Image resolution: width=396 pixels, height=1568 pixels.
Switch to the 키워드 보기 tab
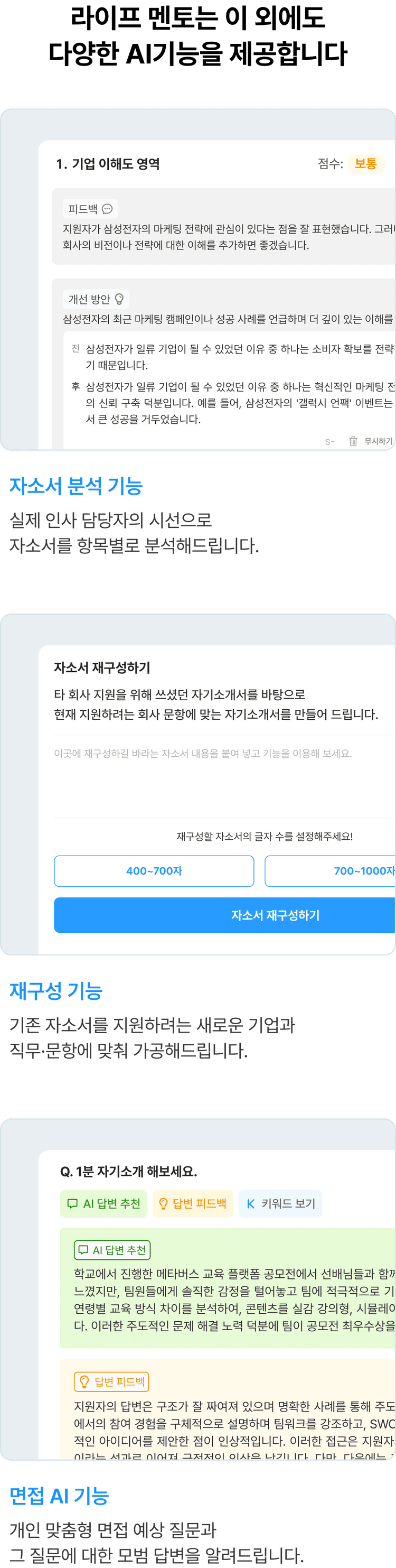coord(280,1203)
